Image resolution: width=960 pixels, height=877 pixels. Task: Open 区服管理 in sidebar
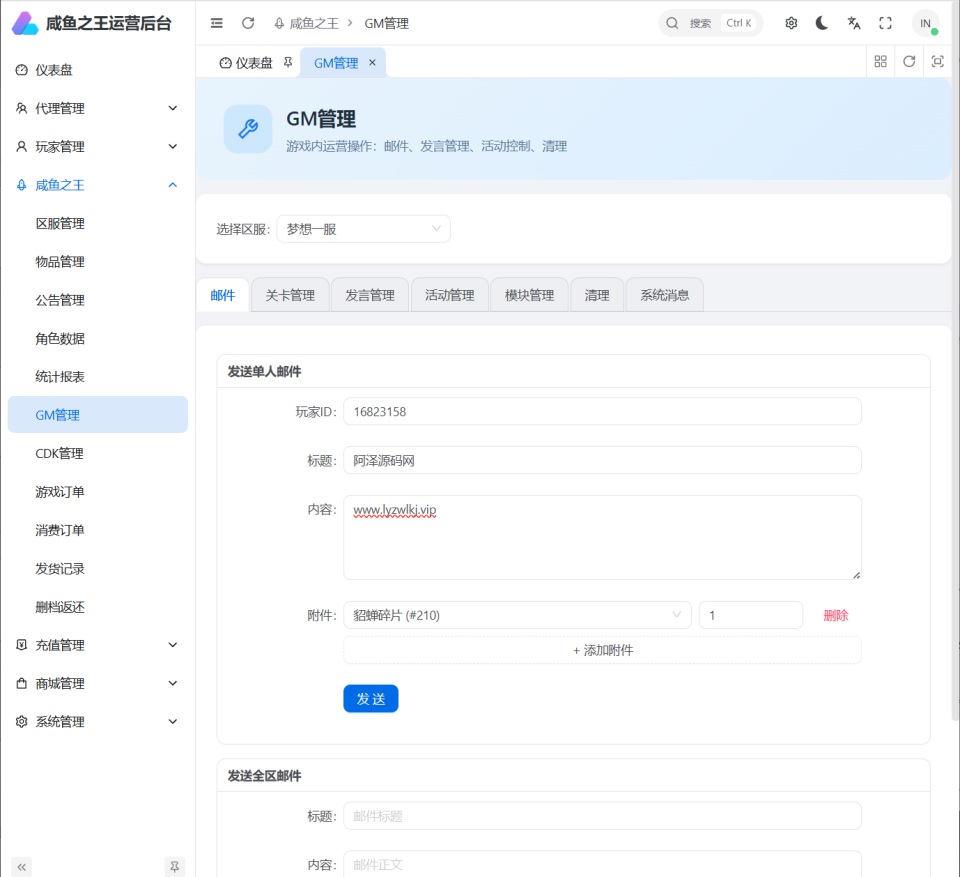(x=98, y=224)
